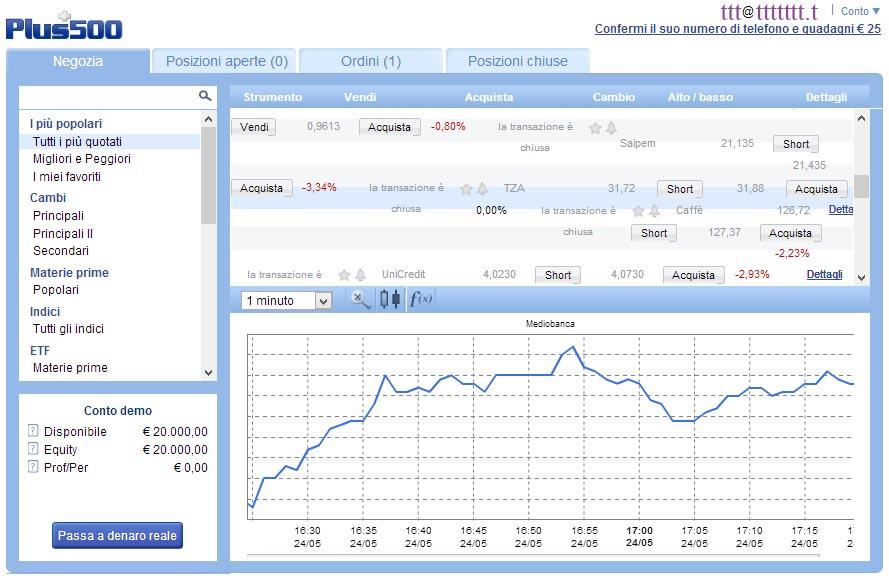
Task: Star the Caffè instrument
Action: pos(638,212)
